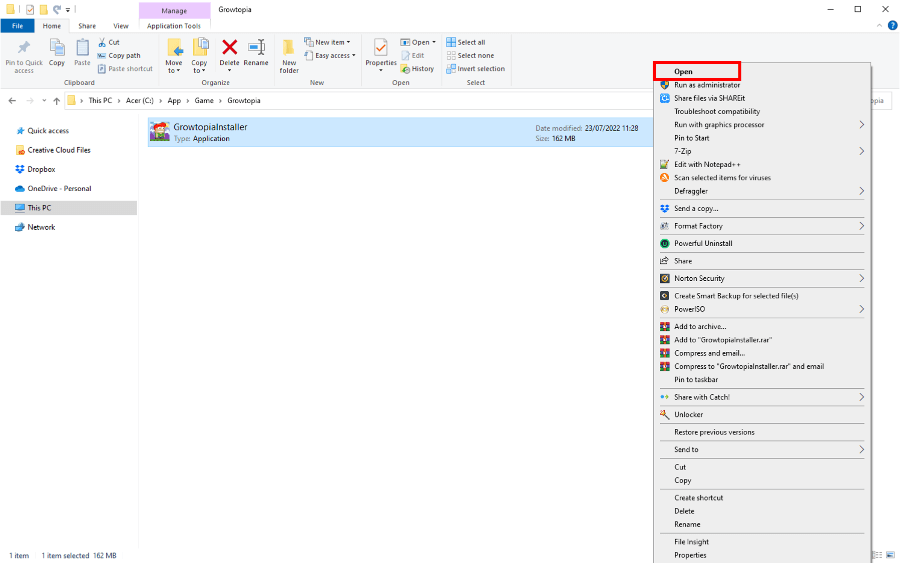
Task: Open the New item dropdown
Action: point(327,42)
